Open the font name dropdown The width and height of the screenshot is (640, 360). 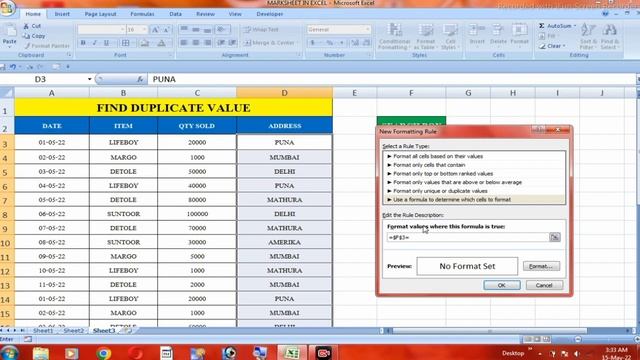click(x=122, y=30)
